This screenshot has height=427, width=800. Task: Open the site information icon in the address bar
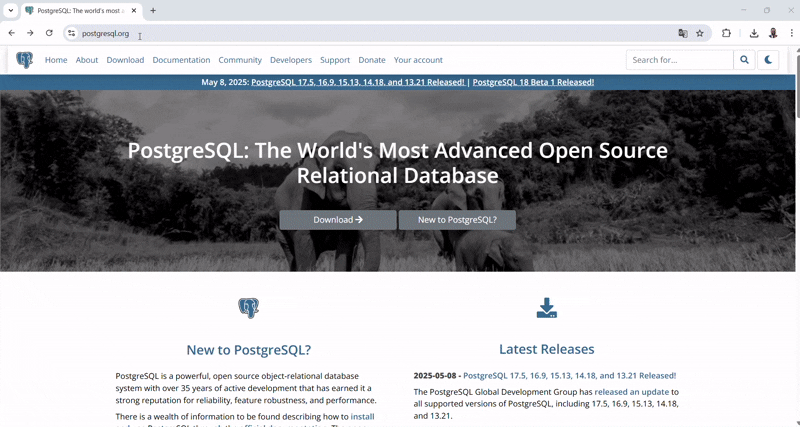(x=71, y=33)
